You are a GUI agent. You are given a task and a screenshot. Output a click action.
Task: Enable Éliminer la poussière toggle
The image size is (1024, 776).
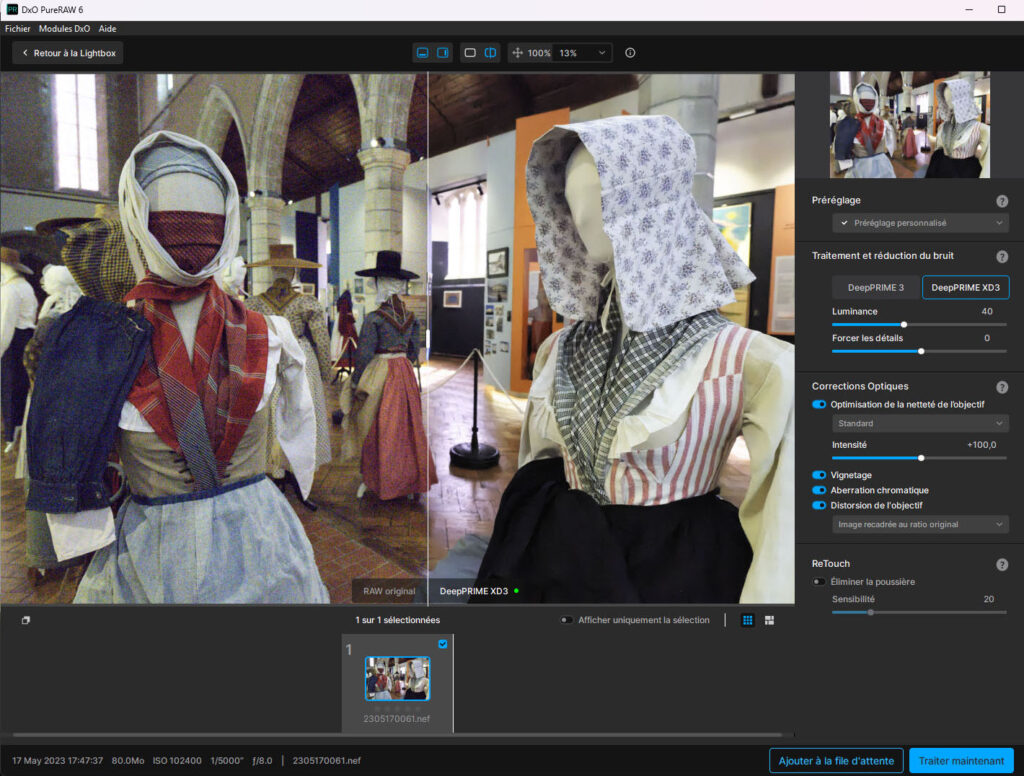click(x=819, y=582)
